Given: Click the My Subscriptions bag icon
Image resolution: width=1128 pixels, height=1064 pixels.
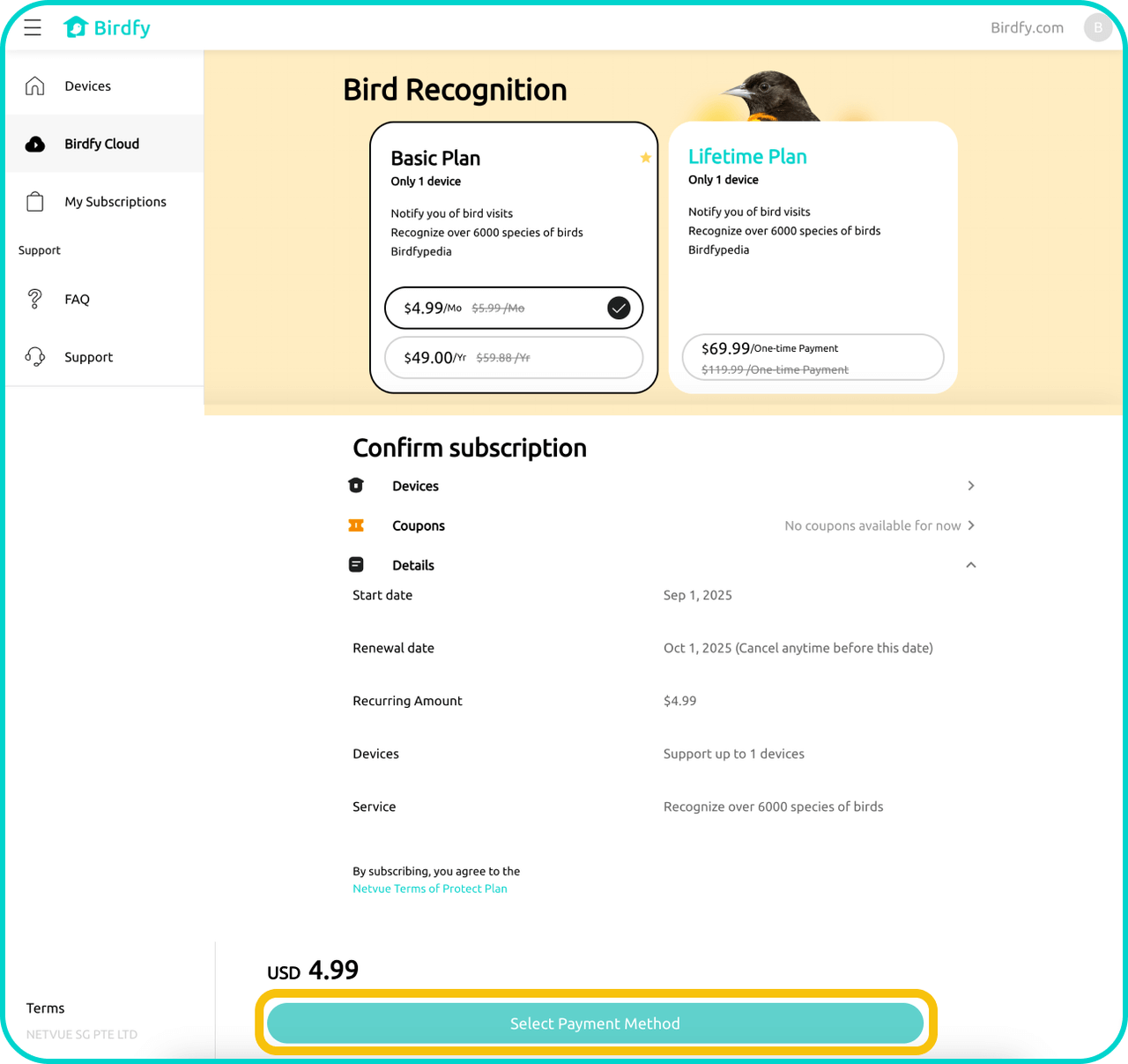Looking at the screenshot, I should (x=35, y=202).
